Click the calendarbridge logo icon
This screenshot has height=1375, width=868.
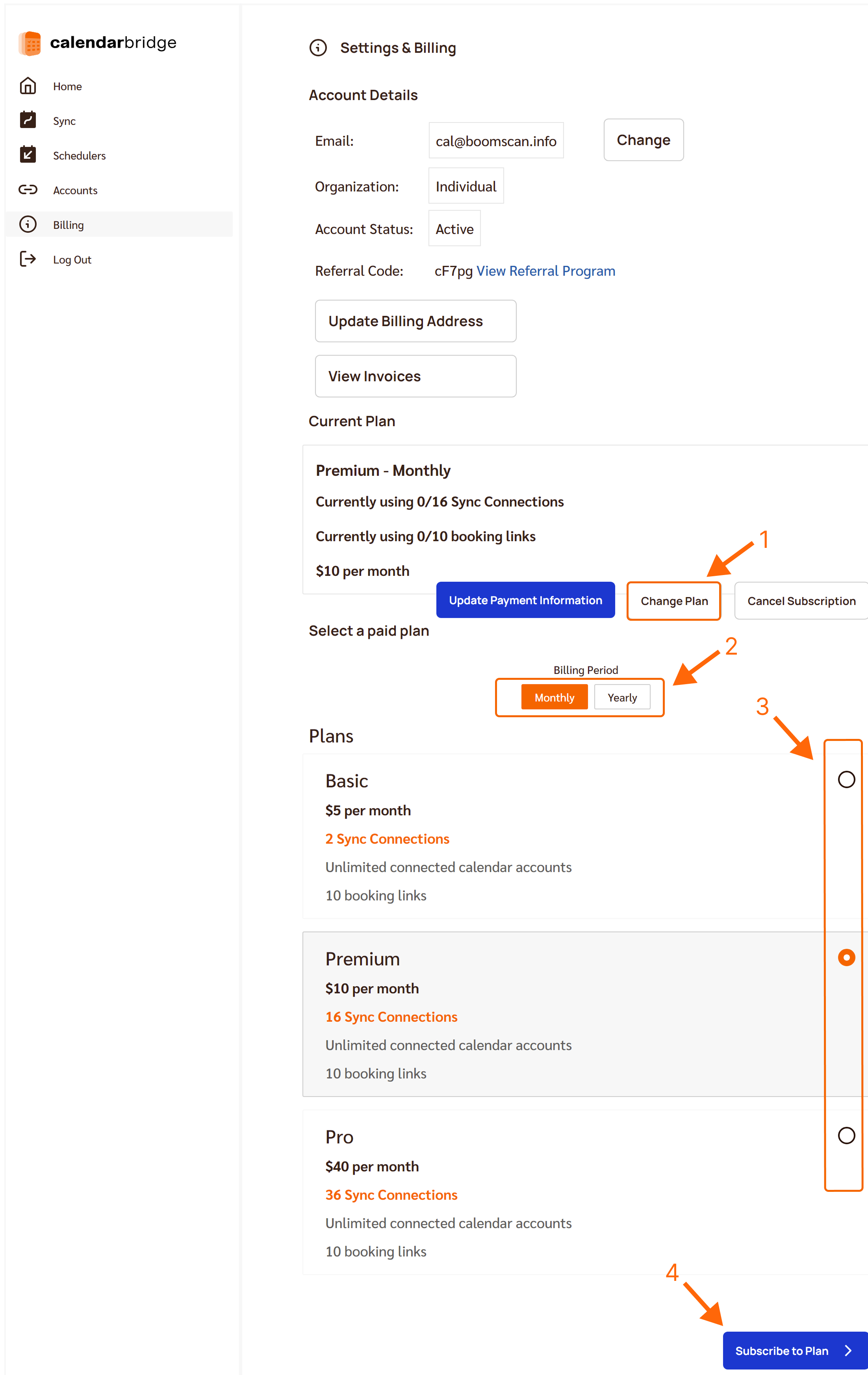point(30,43)
